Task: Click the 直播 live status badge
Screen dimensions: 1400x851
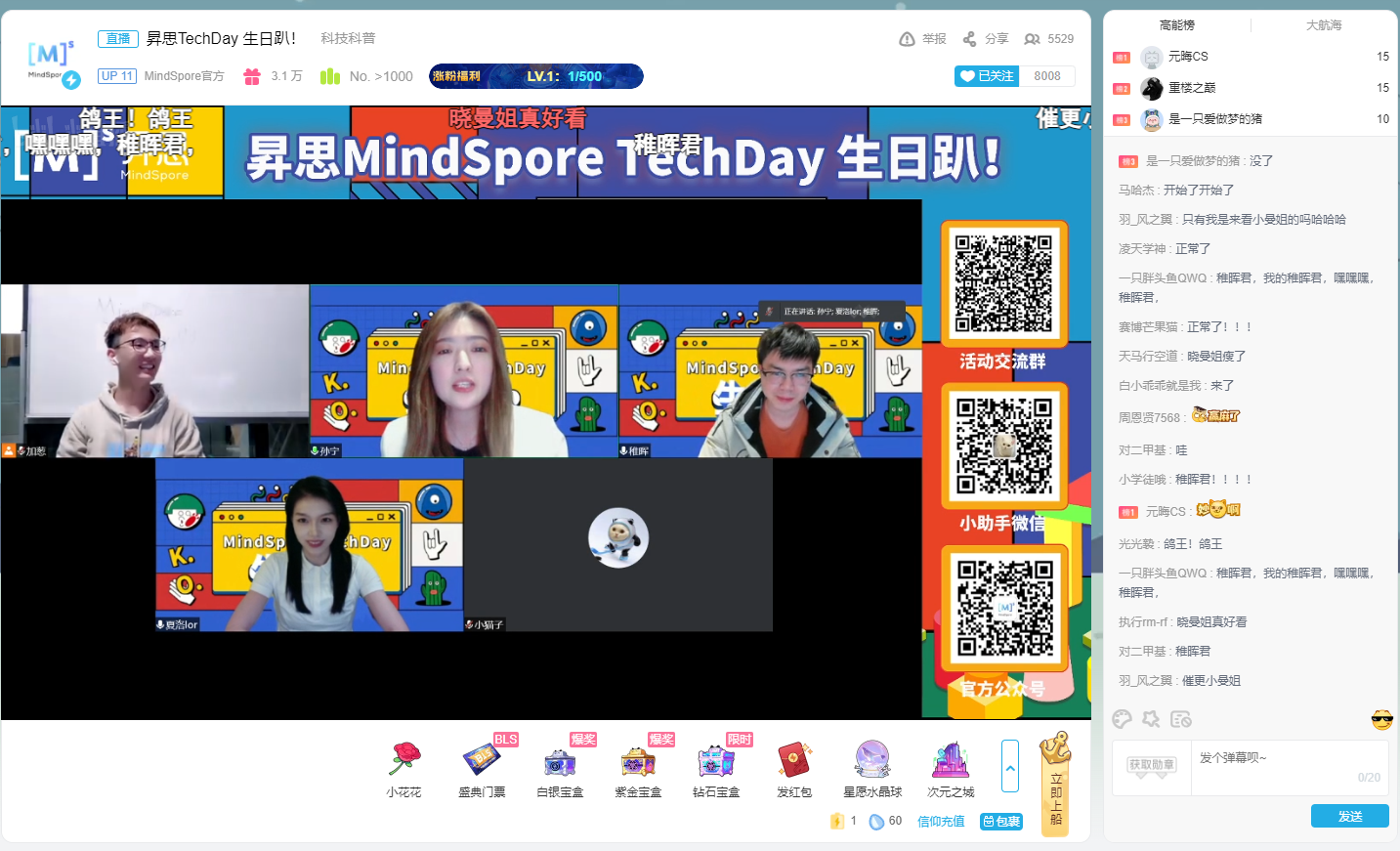Action: pos(118,39)
